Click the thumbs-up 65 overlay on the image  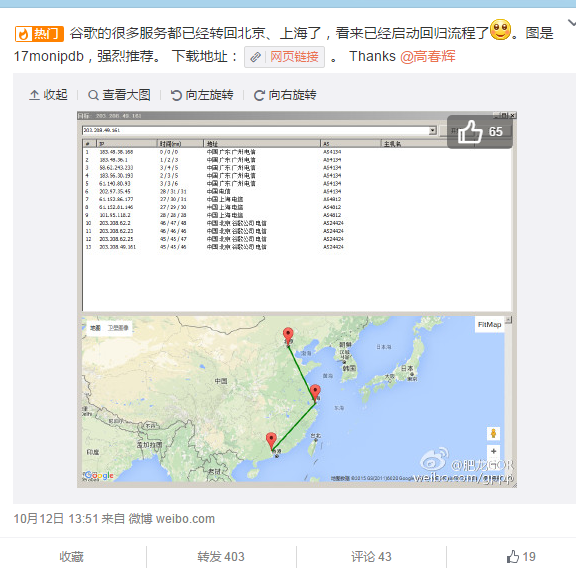point(480,132)
